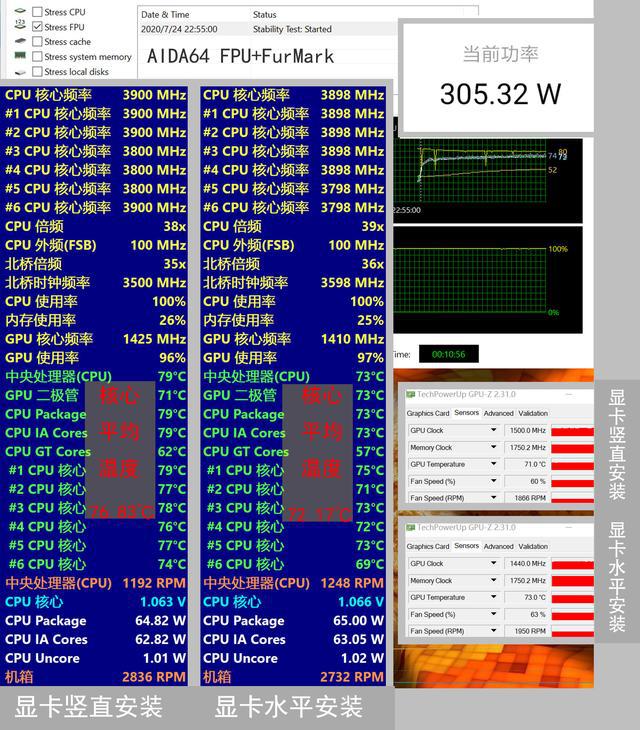Open the Fan Speed (RPM) dropdown showing 1950 RPM
The image size is (640, 730).
[493, 631]
